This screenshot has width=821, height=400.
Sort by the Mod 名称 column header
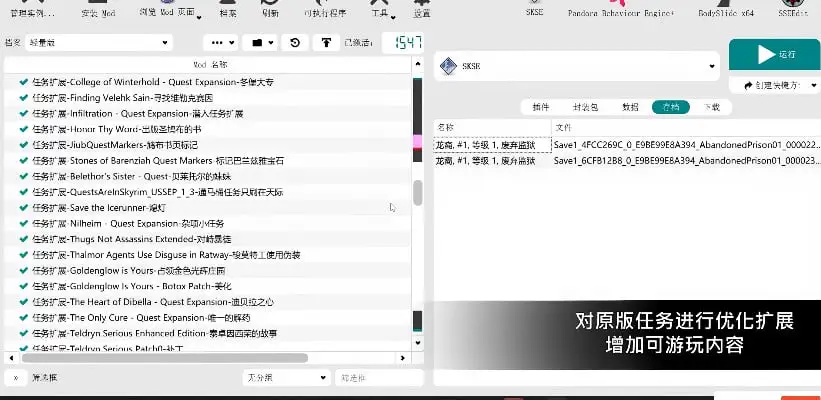[207, 65]
